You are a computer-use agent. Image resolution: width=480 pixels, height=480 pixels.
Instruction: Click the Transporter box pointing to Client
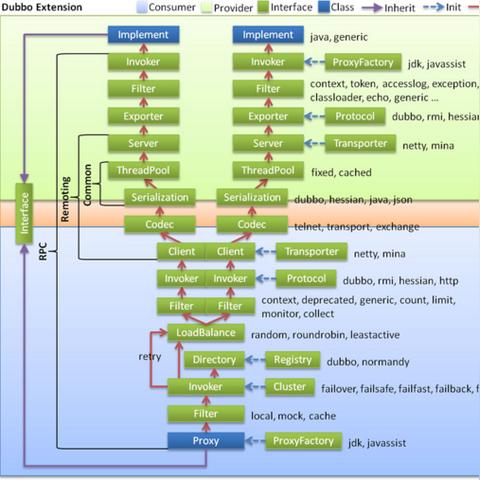coord(312,252)
